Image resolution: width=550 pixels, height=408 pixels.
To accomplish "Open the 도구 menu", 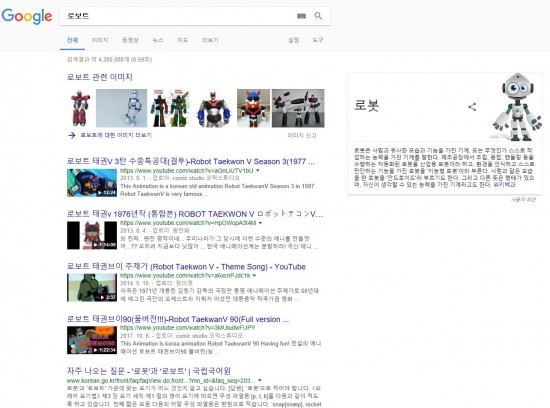I will (x=318, y=40).
